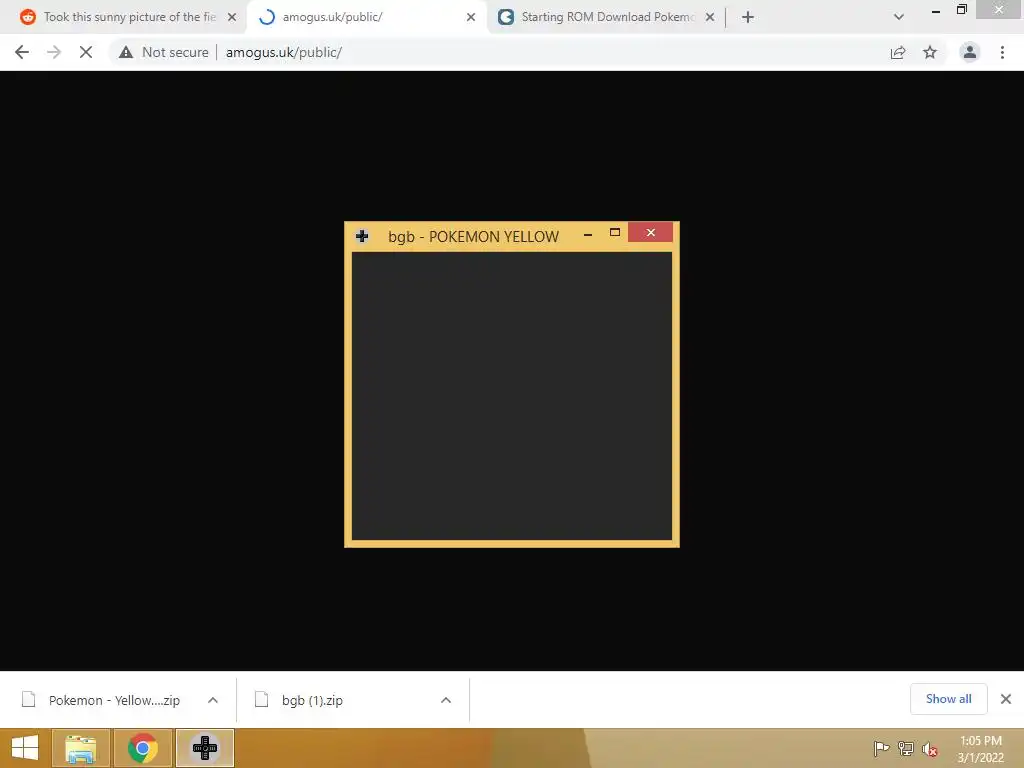Click the Chrome taskbar icon
1024x768 pixels.
click(142, 748)
